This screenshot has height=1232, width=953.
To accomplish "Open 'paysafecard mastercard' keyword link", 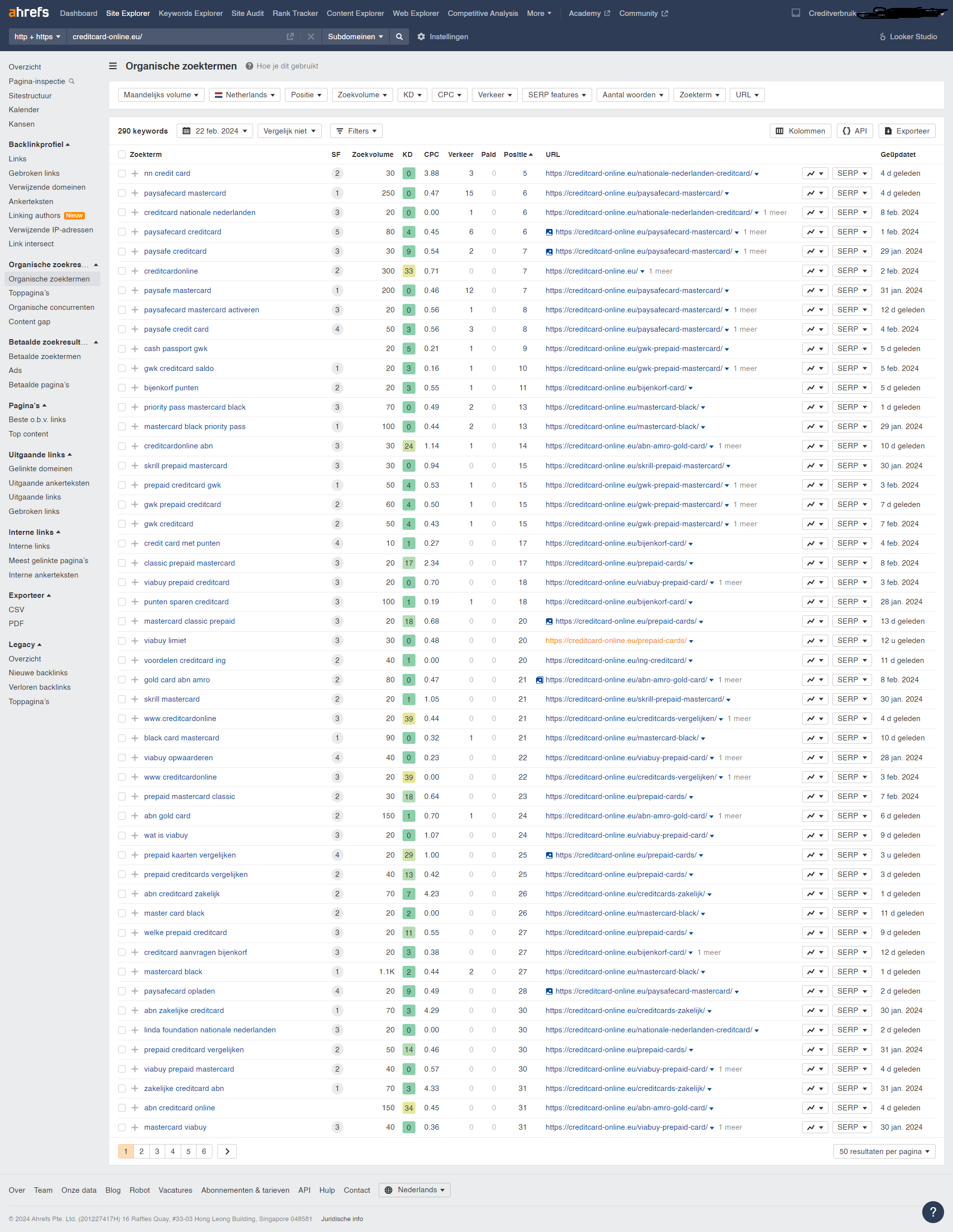I will (185, 193).
